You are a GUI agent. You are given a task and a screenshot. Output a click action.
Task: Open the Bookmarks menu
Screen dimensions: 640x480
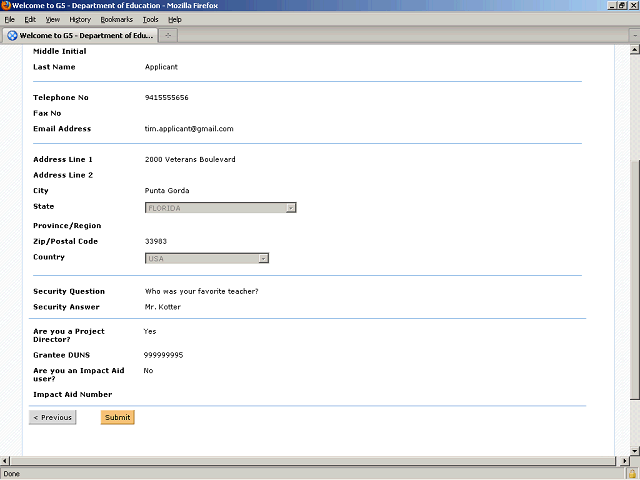(x=116, y=20)
